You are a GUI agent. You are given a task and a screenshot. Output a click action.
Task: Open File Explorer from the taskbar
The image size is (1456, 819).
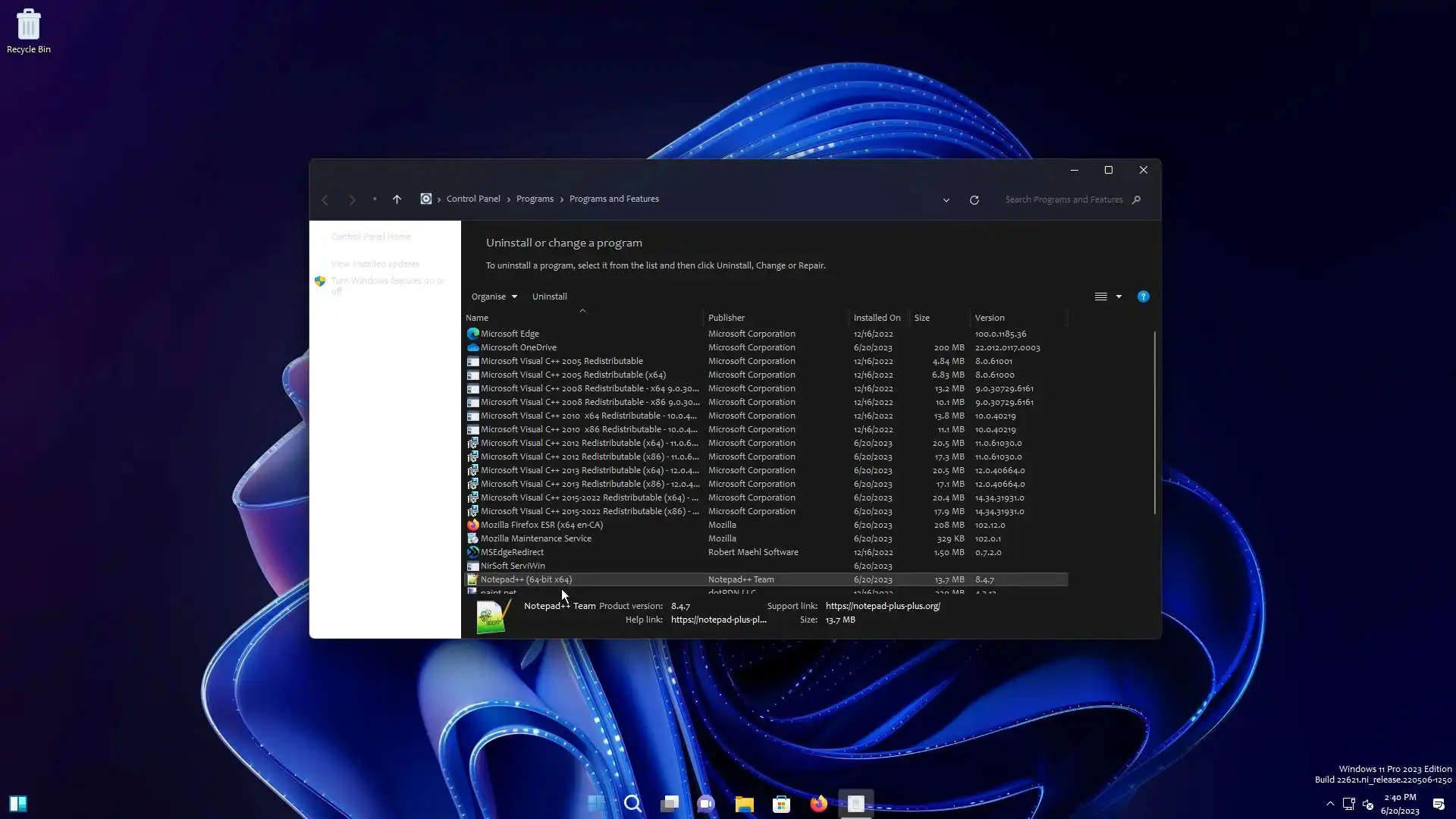point(744,804)
